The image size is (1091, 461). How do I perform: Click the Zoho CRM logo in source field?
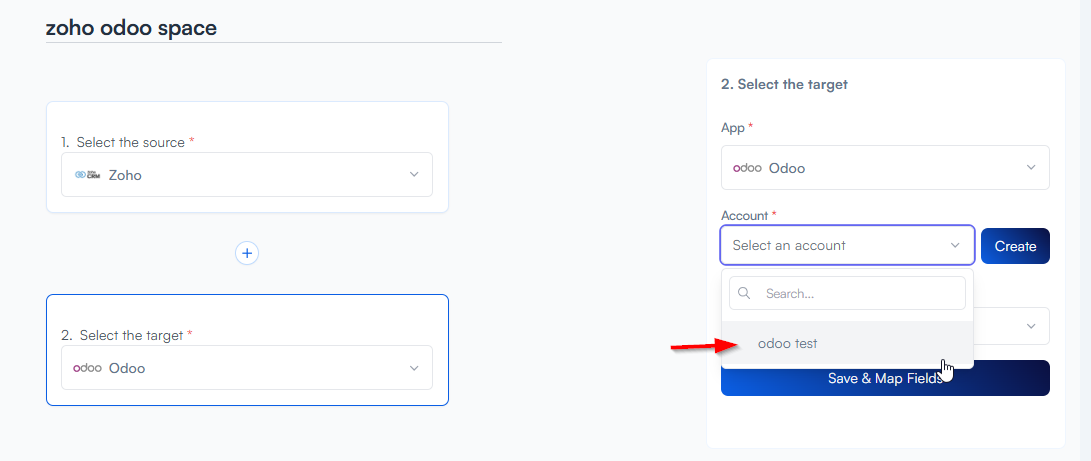[88, 175]
